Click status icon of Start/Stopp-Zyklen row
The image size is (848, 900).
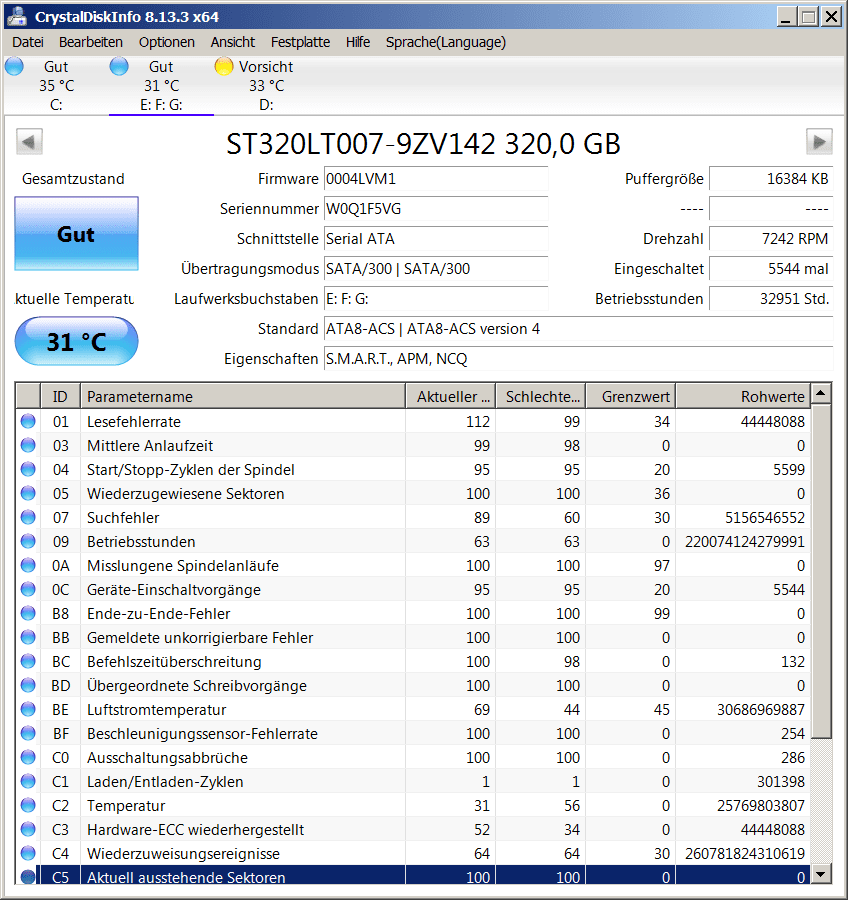point(28,470)
